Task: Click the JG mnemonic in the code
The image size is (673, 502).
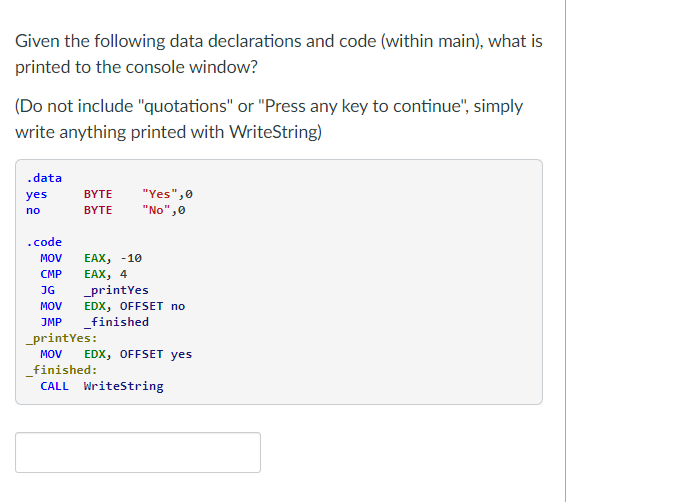Action: tap(47, 290)
